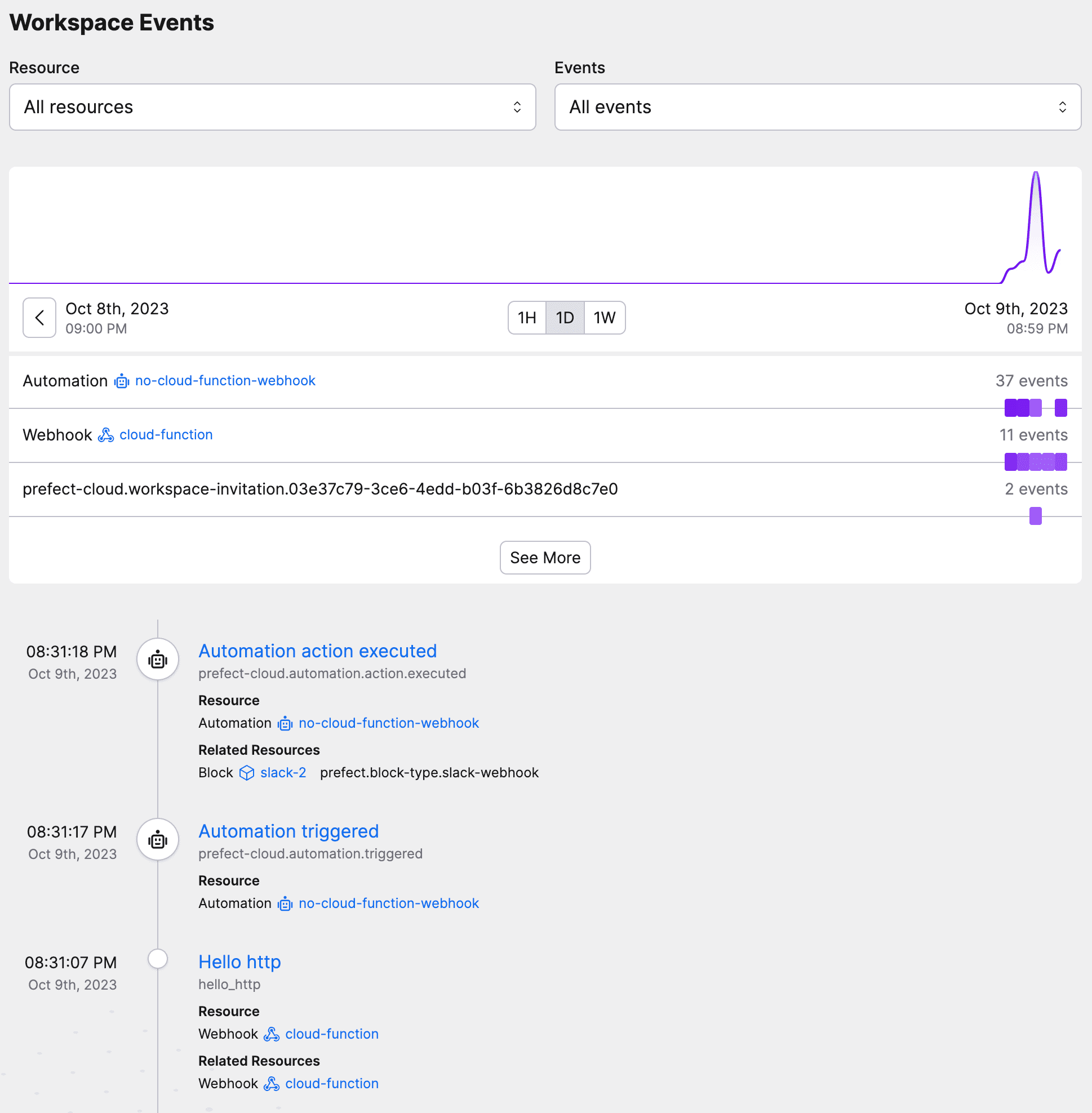Click webhook icon in 11 events row

105,435
